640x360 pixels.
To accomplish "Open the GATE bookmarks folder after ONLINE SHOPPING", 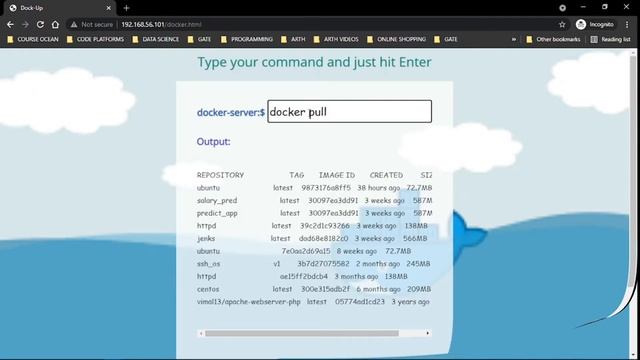I will pyautogui.click(x=446, y=39).
